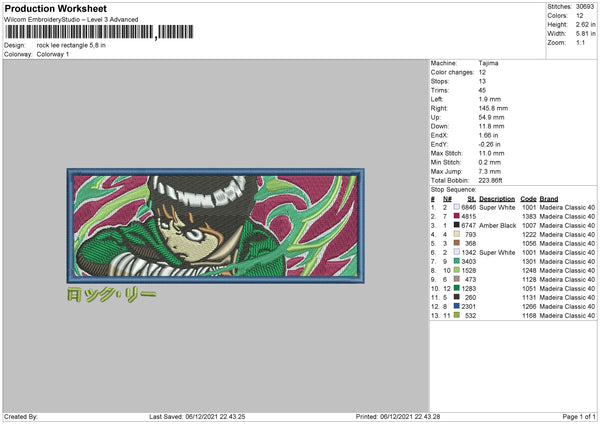
Task: Click 'Madeira Classic 40' brand in row 13
Action: 567,316
